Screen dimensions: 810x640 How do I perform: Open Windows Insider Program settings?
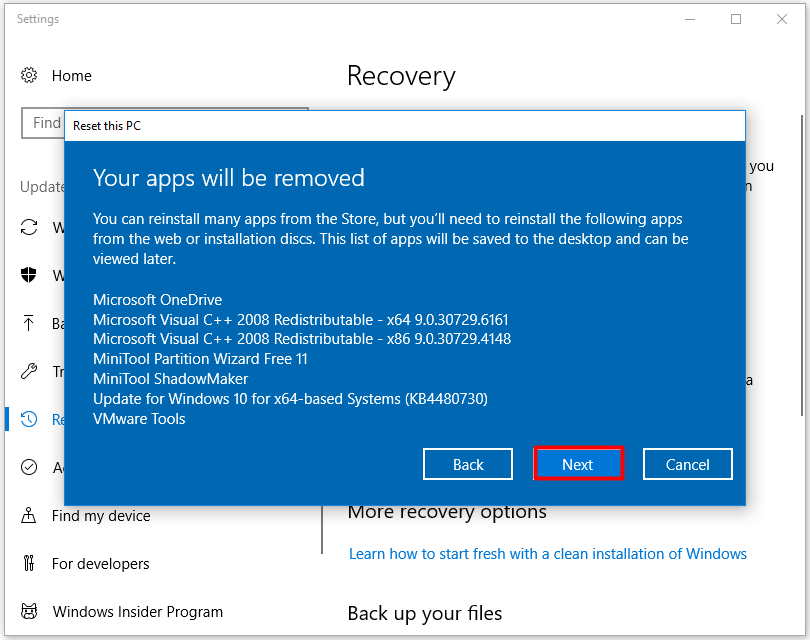pos(138,612)
